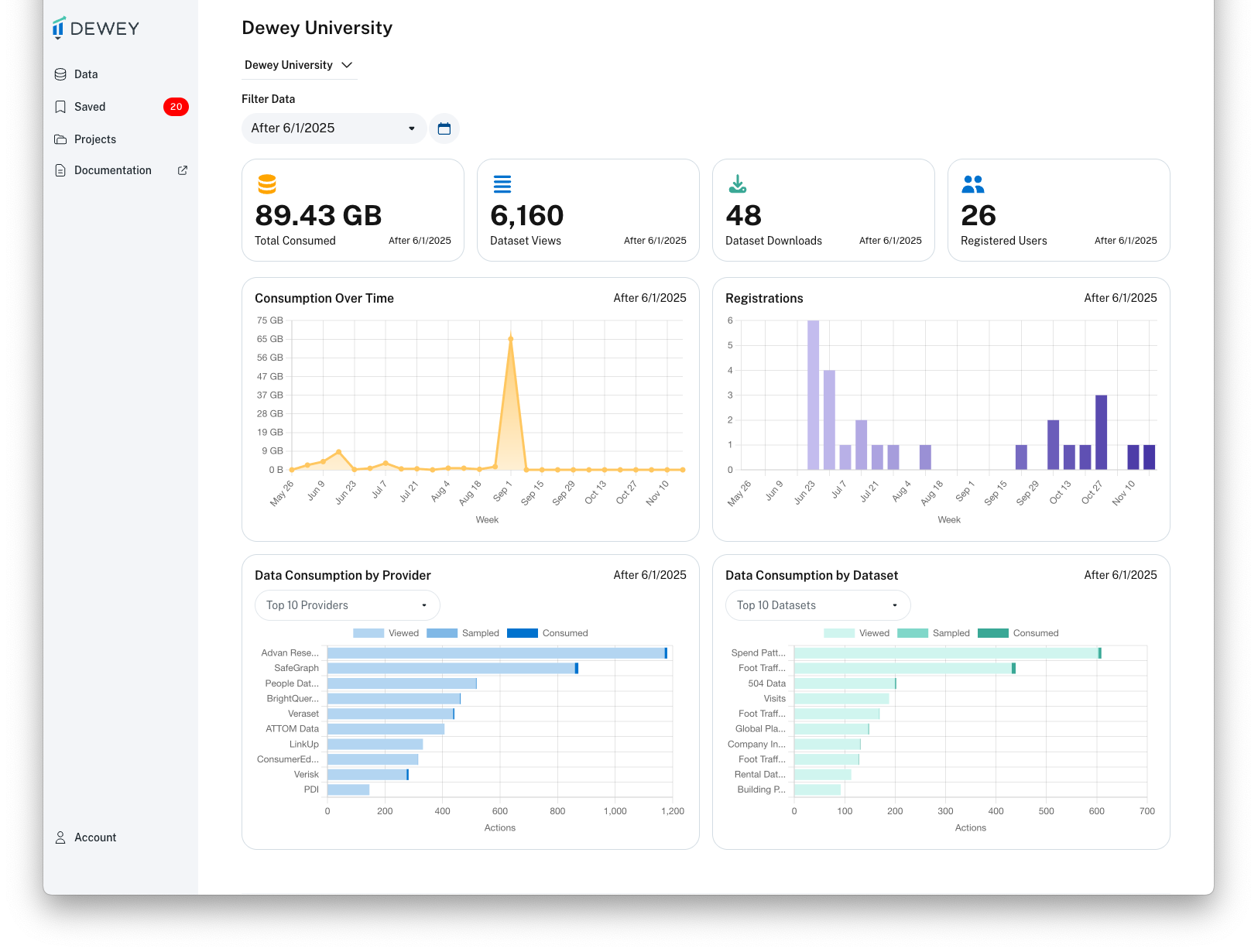
Task: Open the Data section icon
Action: 60,74
